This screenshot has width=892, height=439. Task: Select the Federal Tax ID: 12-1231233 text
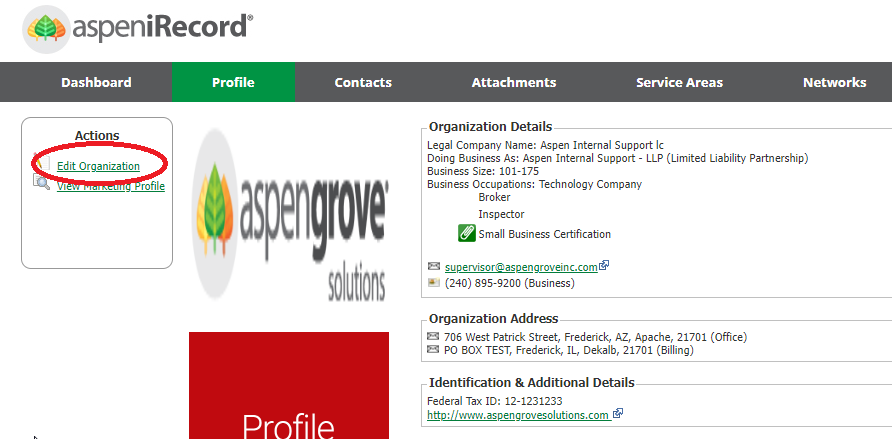tap(495, 401)
